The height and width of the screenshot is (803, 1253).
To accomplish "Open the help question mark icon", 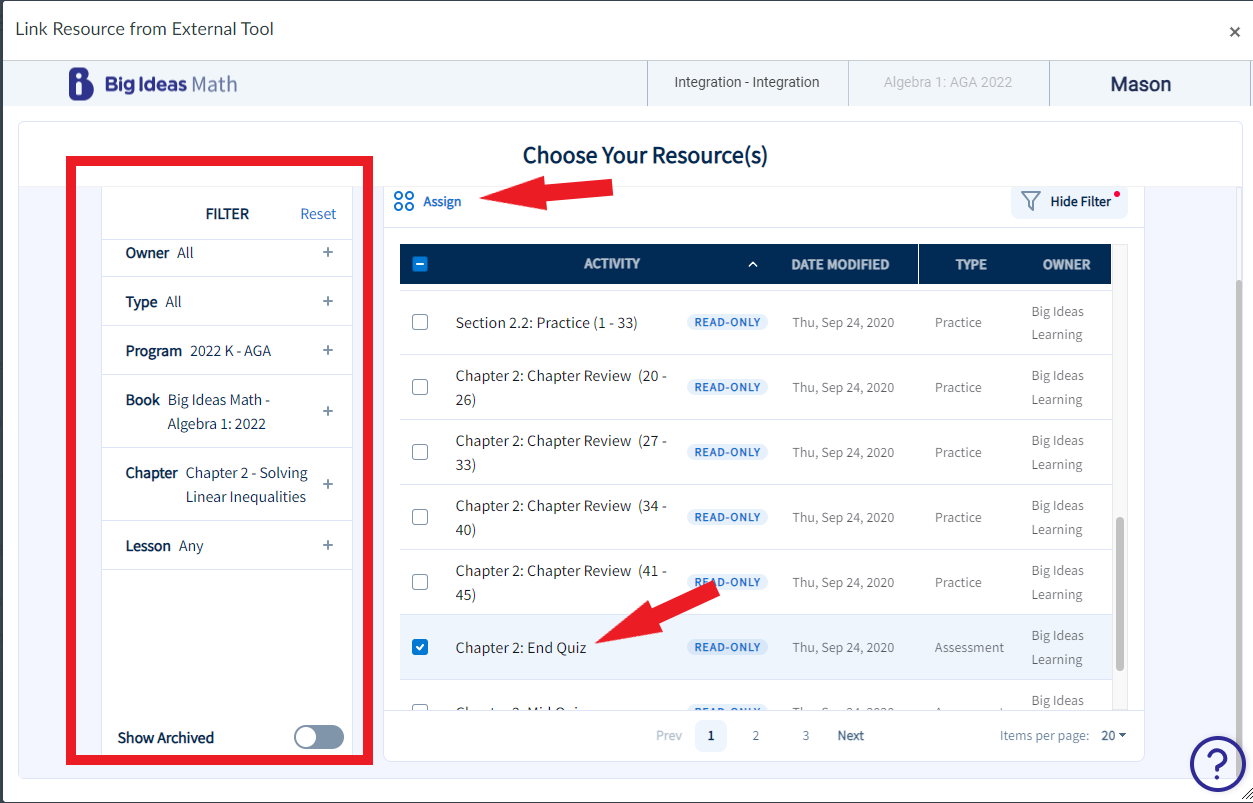I will pos(1217,765).
